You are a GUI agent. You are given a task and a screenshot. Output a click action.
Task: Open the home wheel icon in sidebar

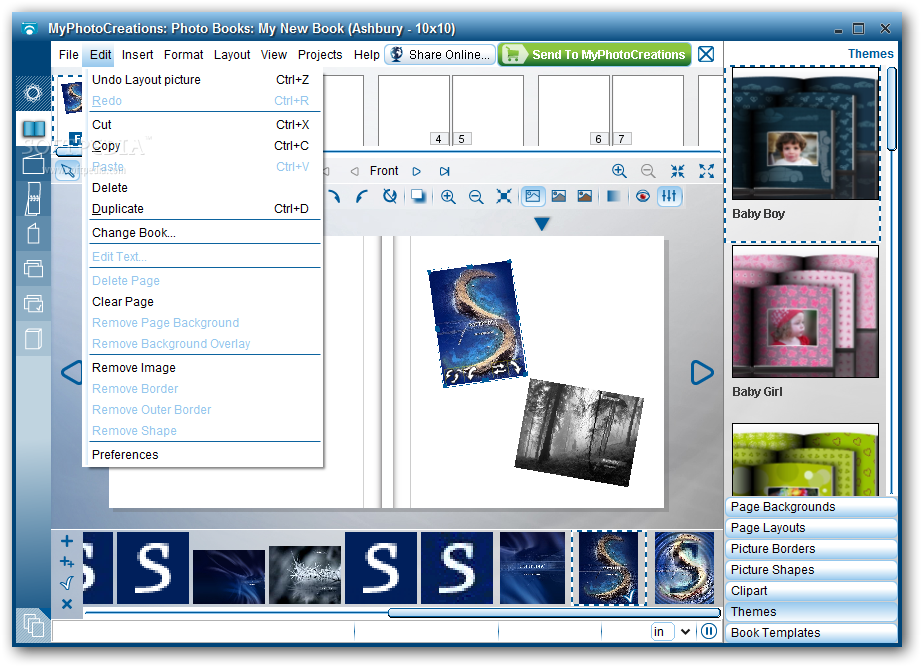[33, 94]
